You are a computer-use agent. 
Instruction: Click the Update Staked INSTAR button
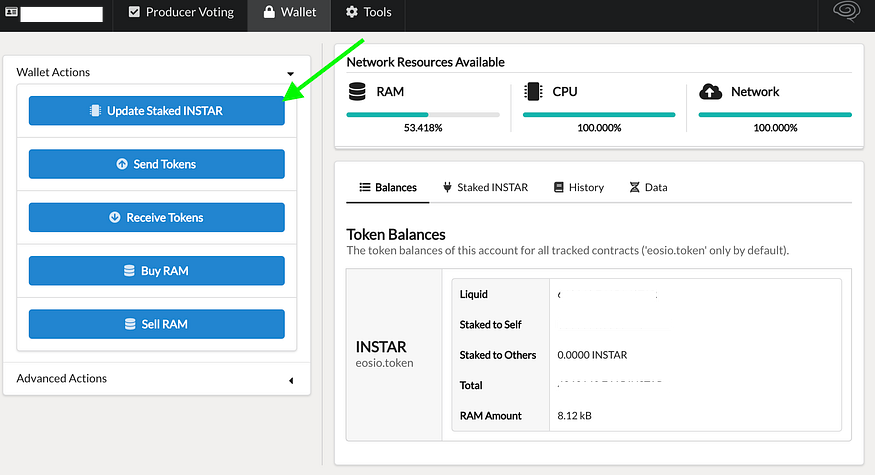(157, 111)
